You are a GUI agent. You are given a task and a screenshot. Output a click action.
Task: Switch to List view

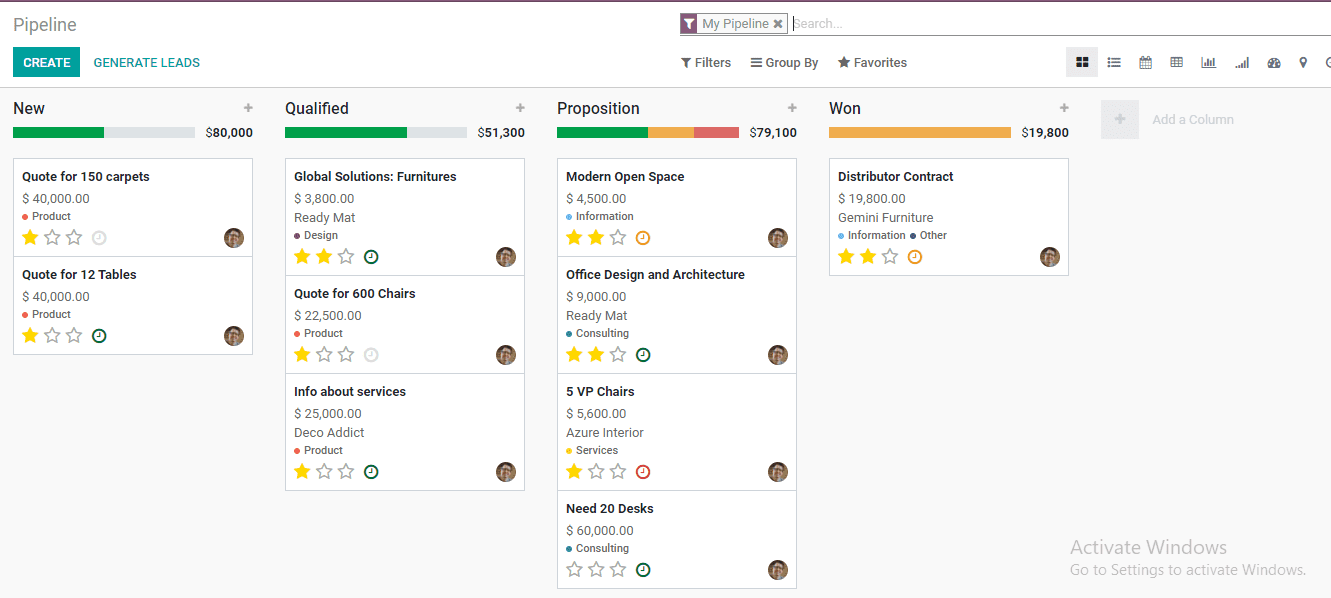(x=1114, y=62)
